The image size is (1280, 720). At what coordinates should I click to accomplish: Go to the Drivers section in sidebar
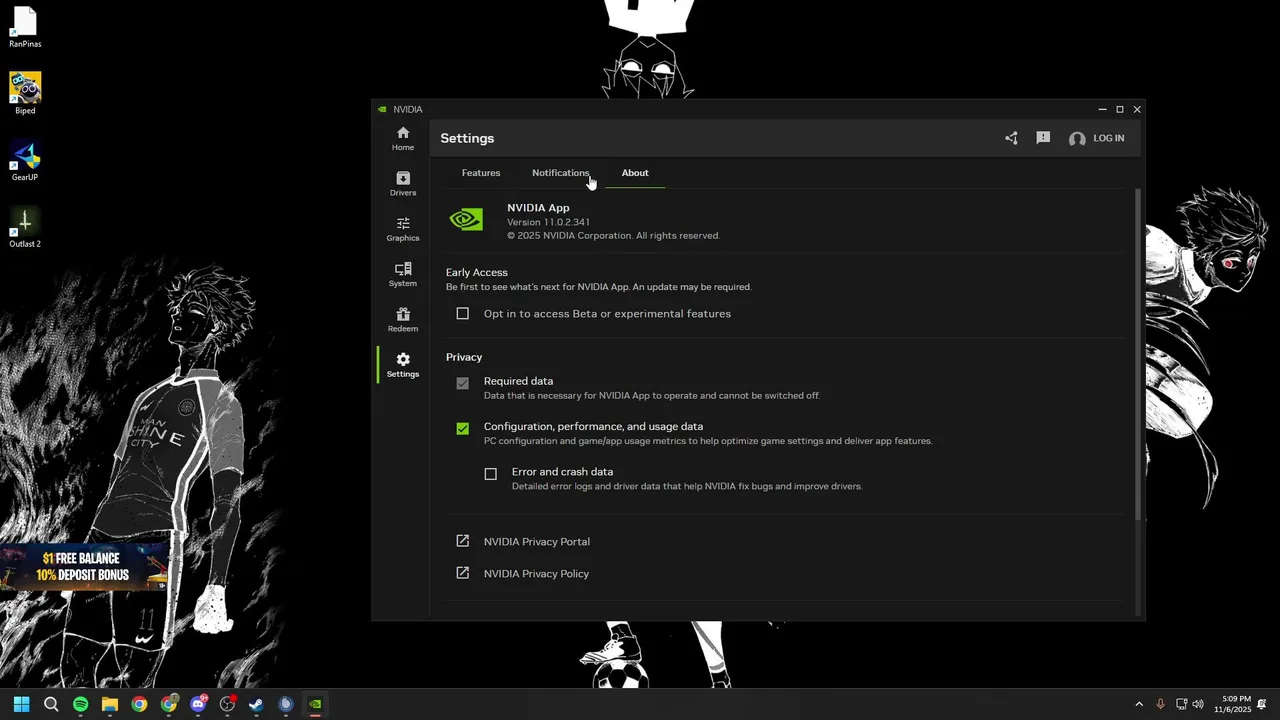pos(403,184)
